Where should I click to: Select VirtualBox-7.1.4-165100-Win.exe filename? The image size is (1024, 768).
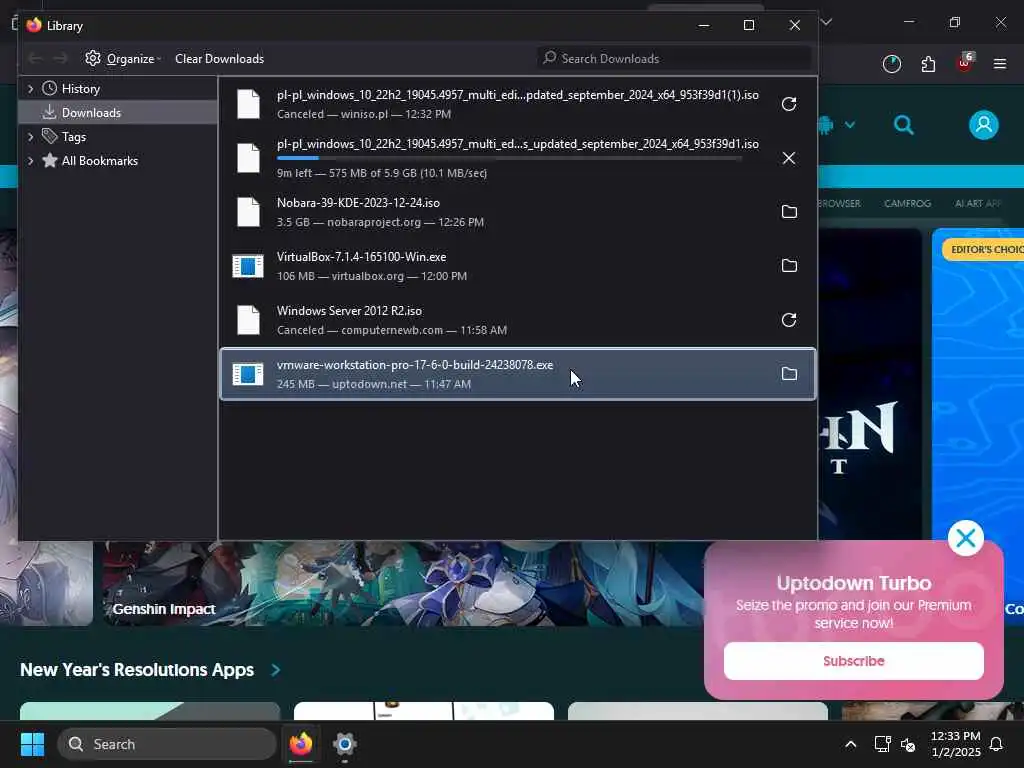[x=361, y=257]
